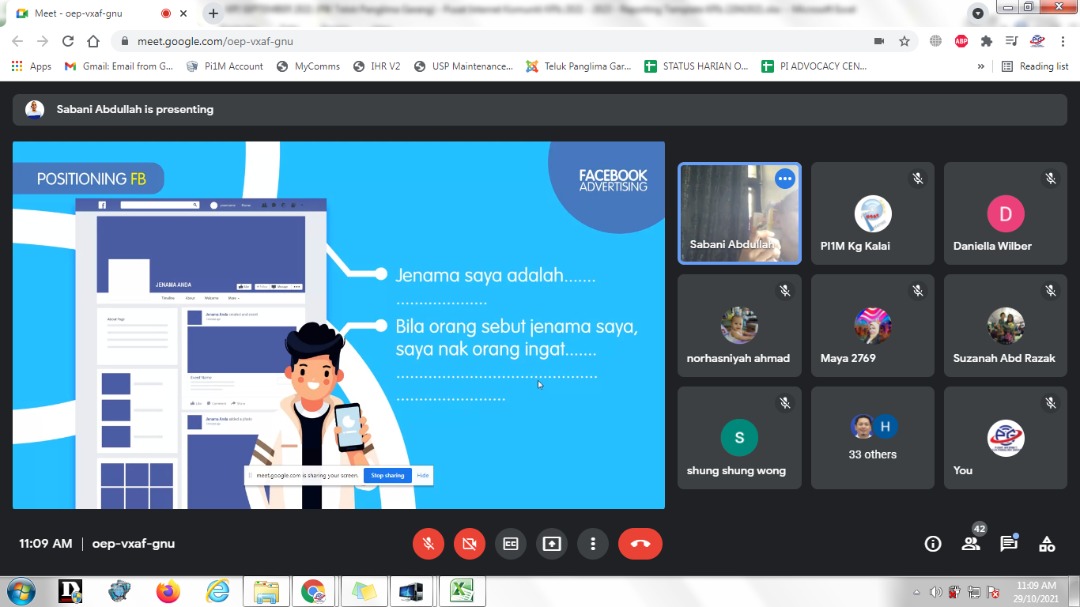Open Internet Explorer from taskbar
This screenshot has width=1080, height=607.
217,591
